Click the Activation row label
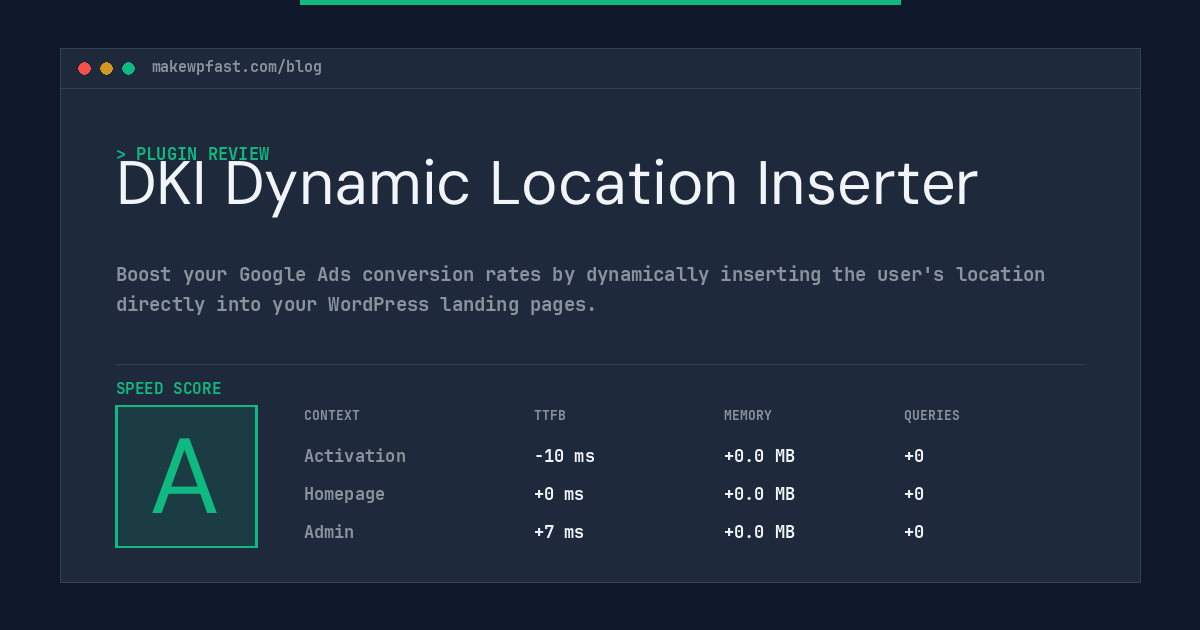Image resolution: width=1200 pixels, height=630 pixels. [x=355, y=456]
